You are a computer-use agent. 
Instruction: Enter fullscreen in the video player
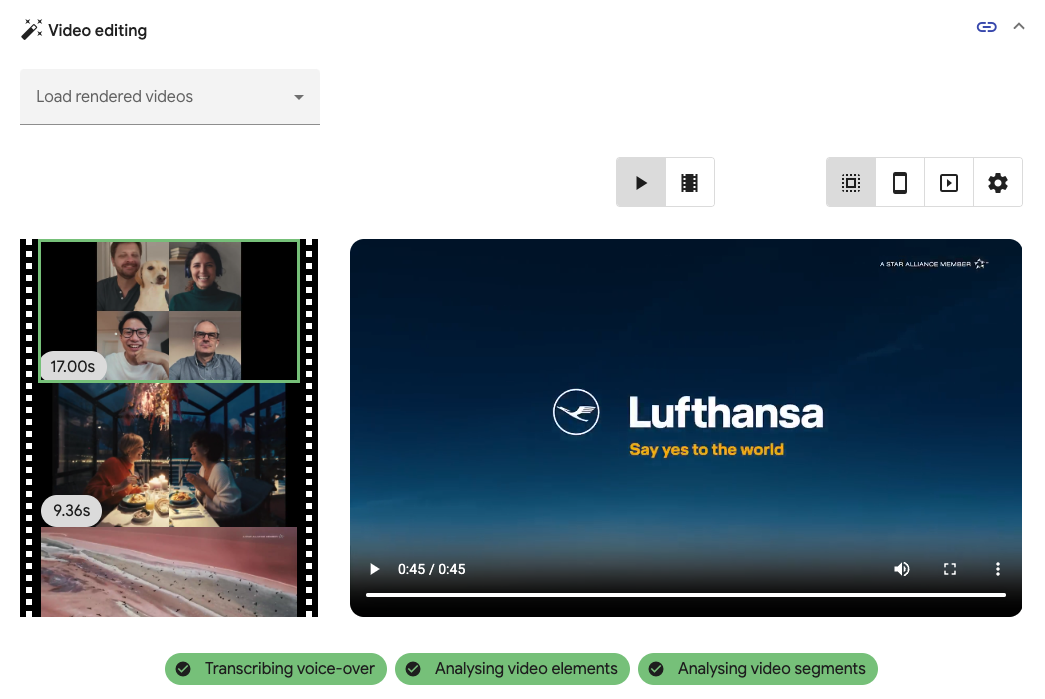pyautogui.click(x=950, y=569)
